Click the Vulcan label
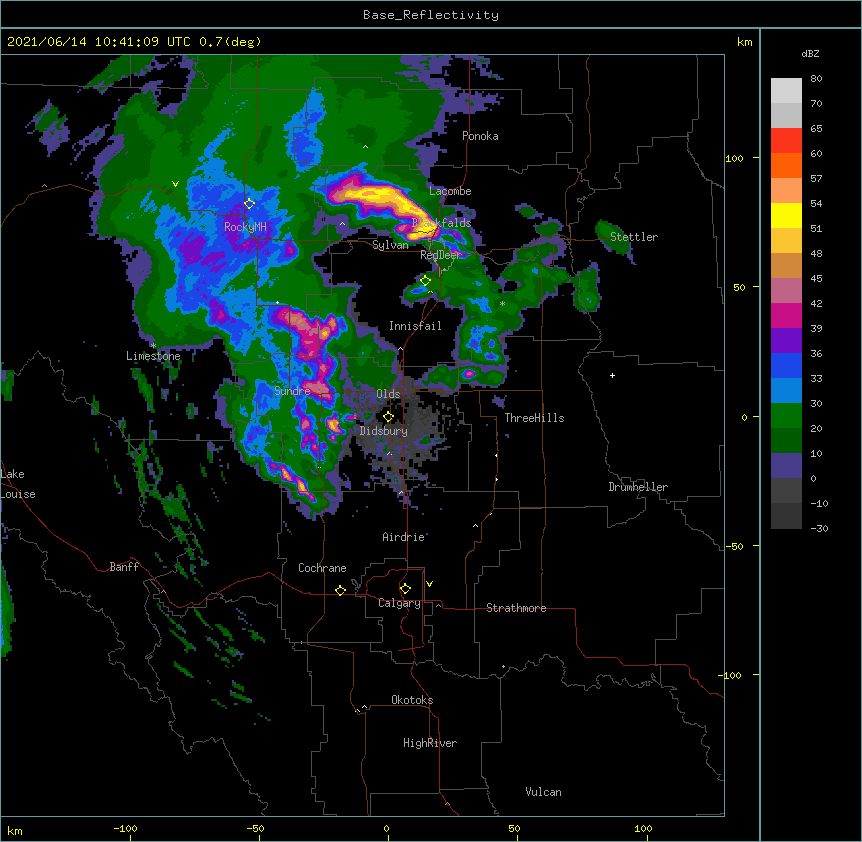This screenshot has width=862, height=842. [543, 792]
